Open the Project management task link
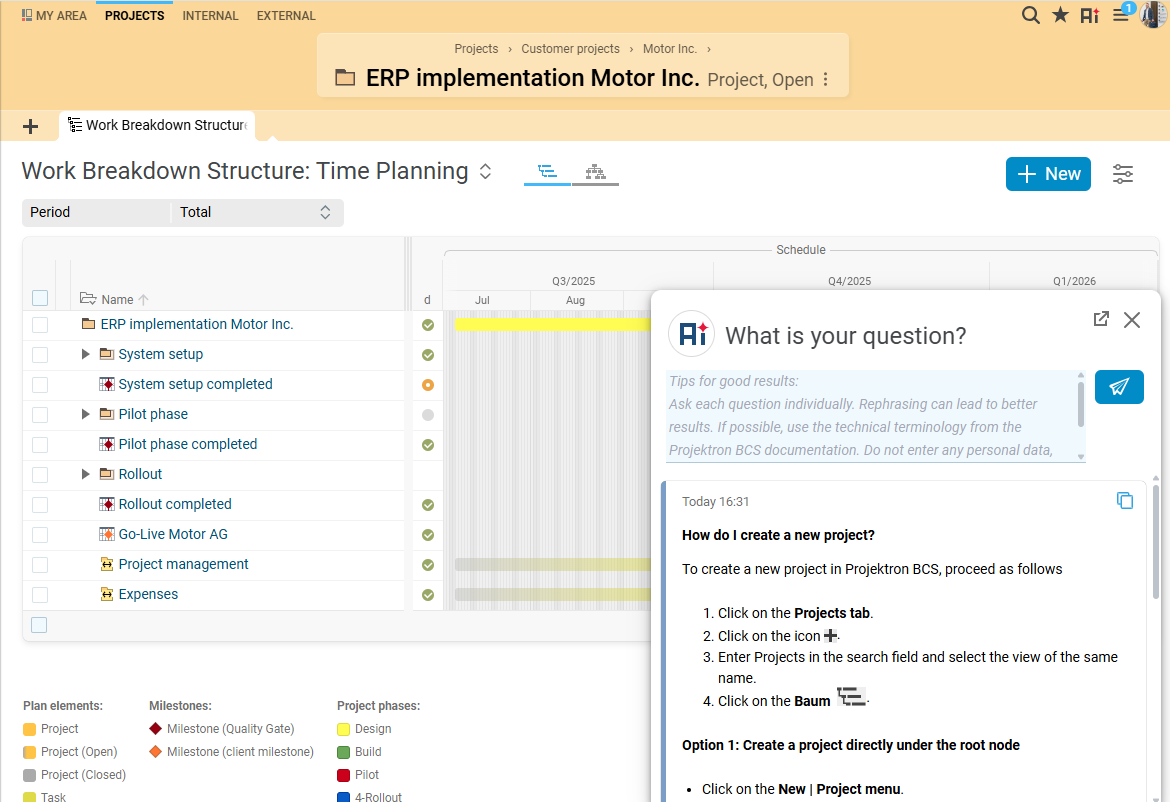The width and height of the screenshot is (1170, 802). coord(183,564)
